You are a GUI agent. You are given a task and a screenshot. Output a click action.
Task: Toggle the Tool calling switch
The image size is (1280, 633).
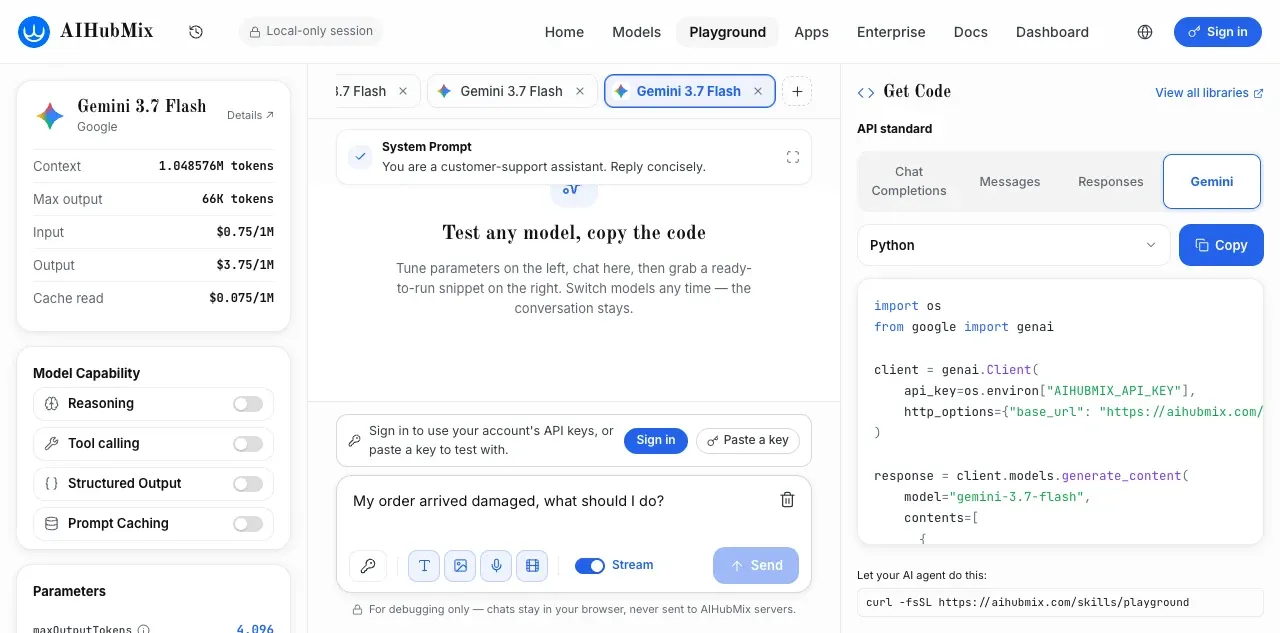[x=248, y=444]
